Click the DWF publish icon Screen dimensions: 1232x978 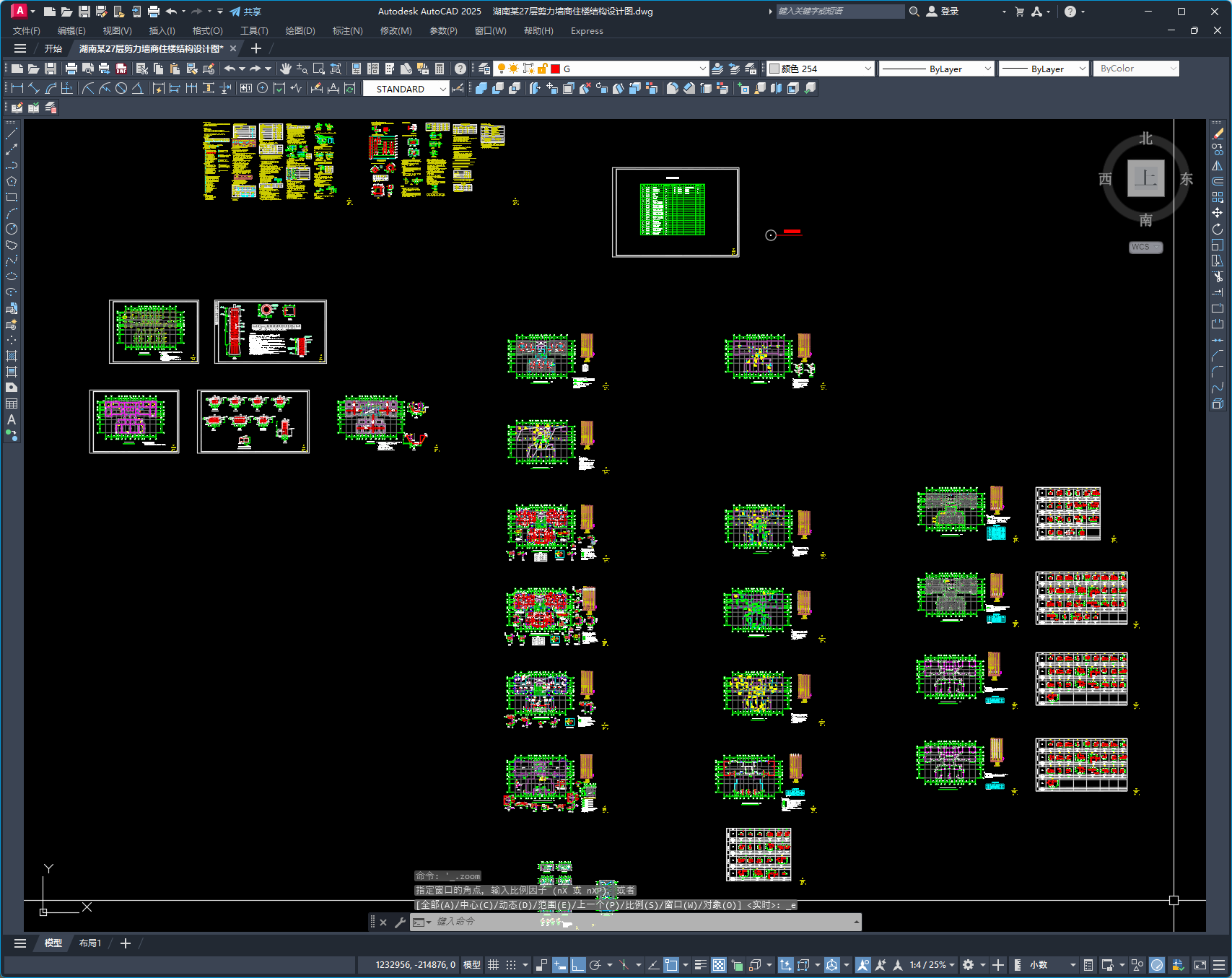tap(121, 69)
